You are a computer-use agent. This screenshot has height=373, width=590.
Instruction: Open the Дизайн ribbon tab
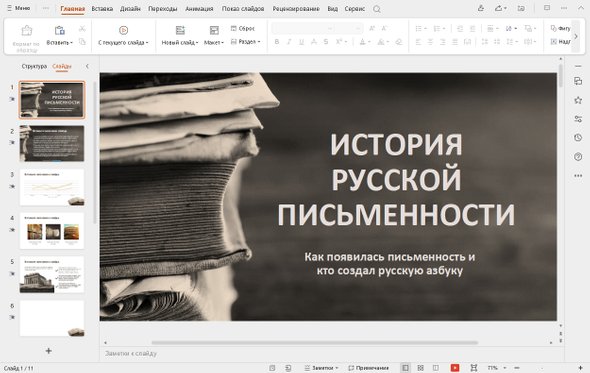(130, 8)
